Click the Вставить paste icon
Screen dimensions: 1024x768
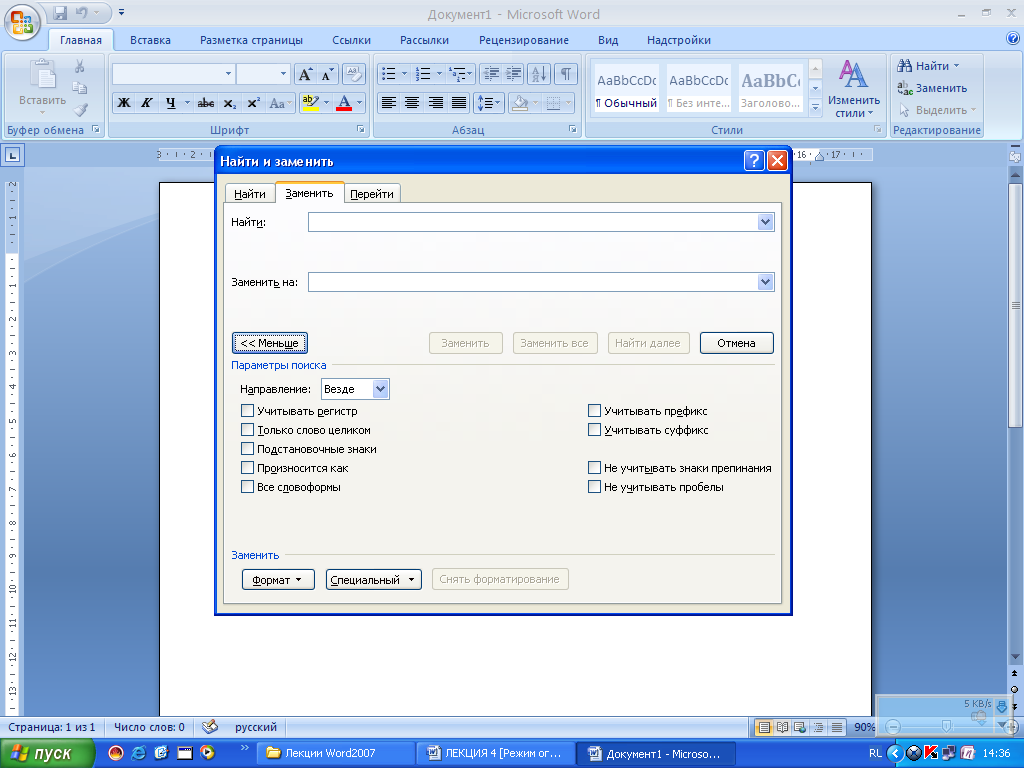click(x=42, y=75)
